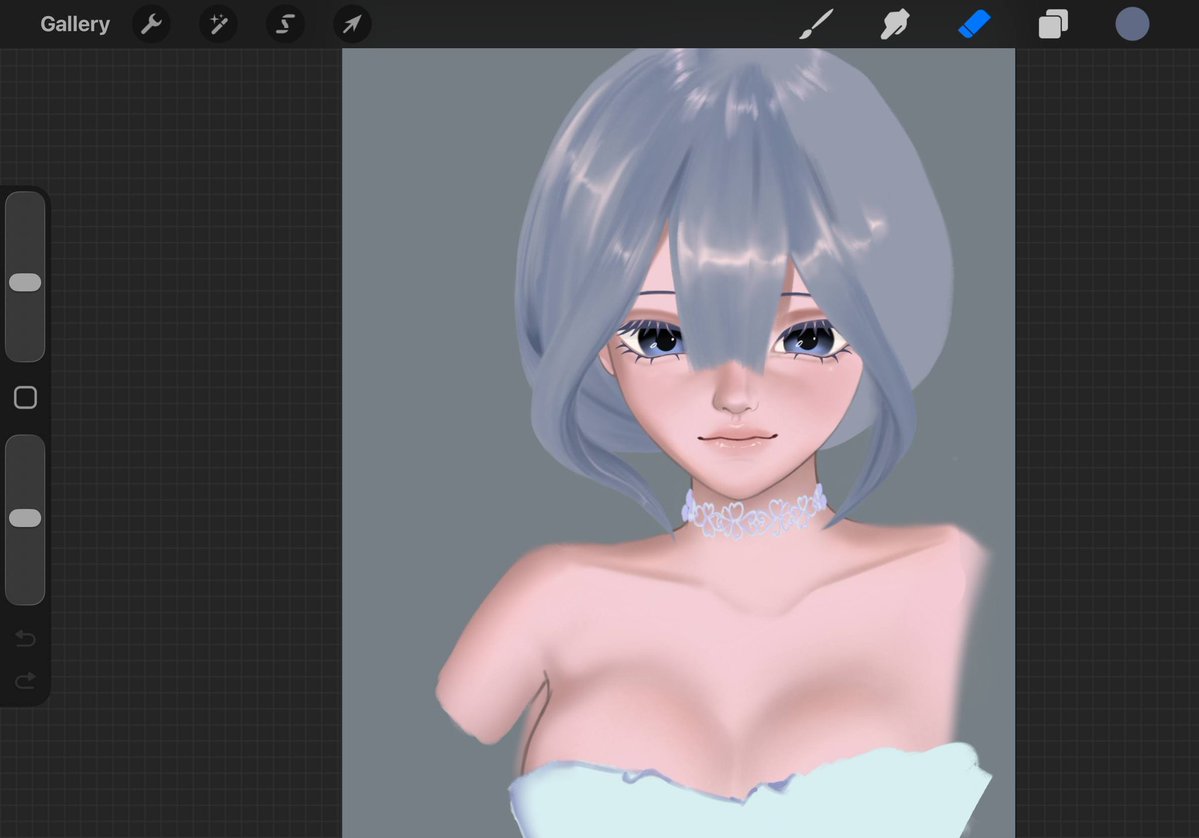Image resolution: width=1199 pixels, height=838 pixels.
Task: Open the Gallery view
Action: point(75,24)
